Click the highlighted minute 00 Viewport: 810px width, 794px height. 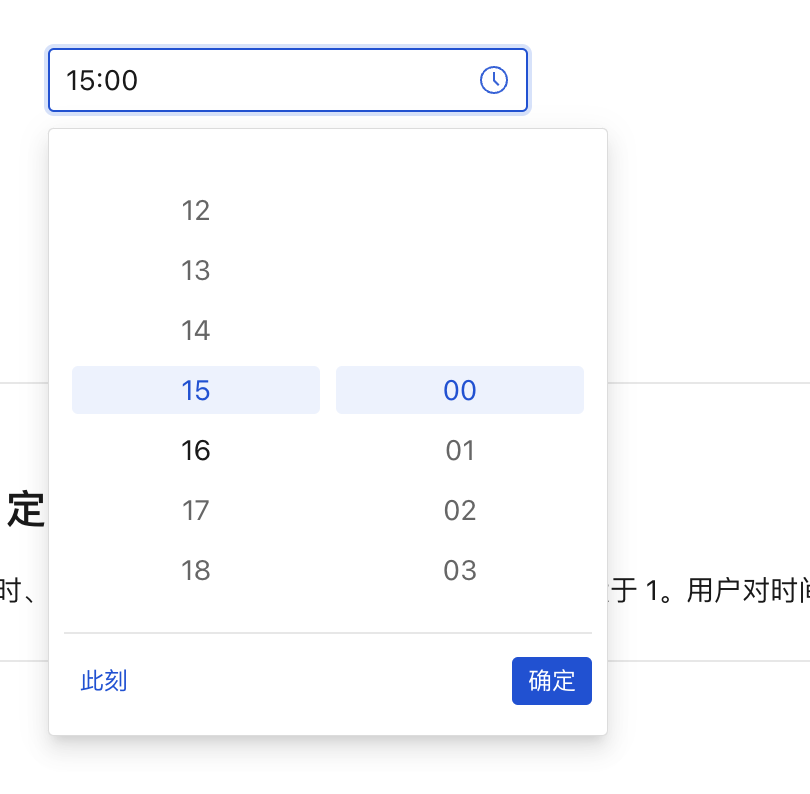click(x=460, y=390)
